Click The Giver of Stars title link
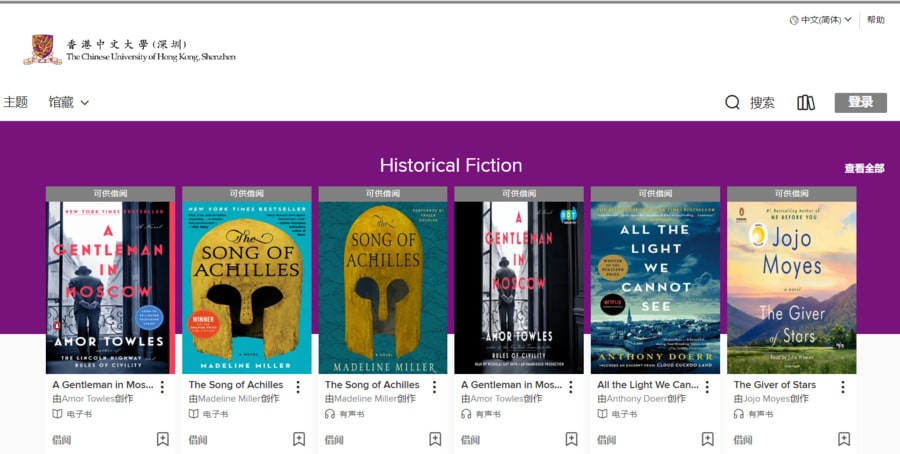 tap(774, 385)
